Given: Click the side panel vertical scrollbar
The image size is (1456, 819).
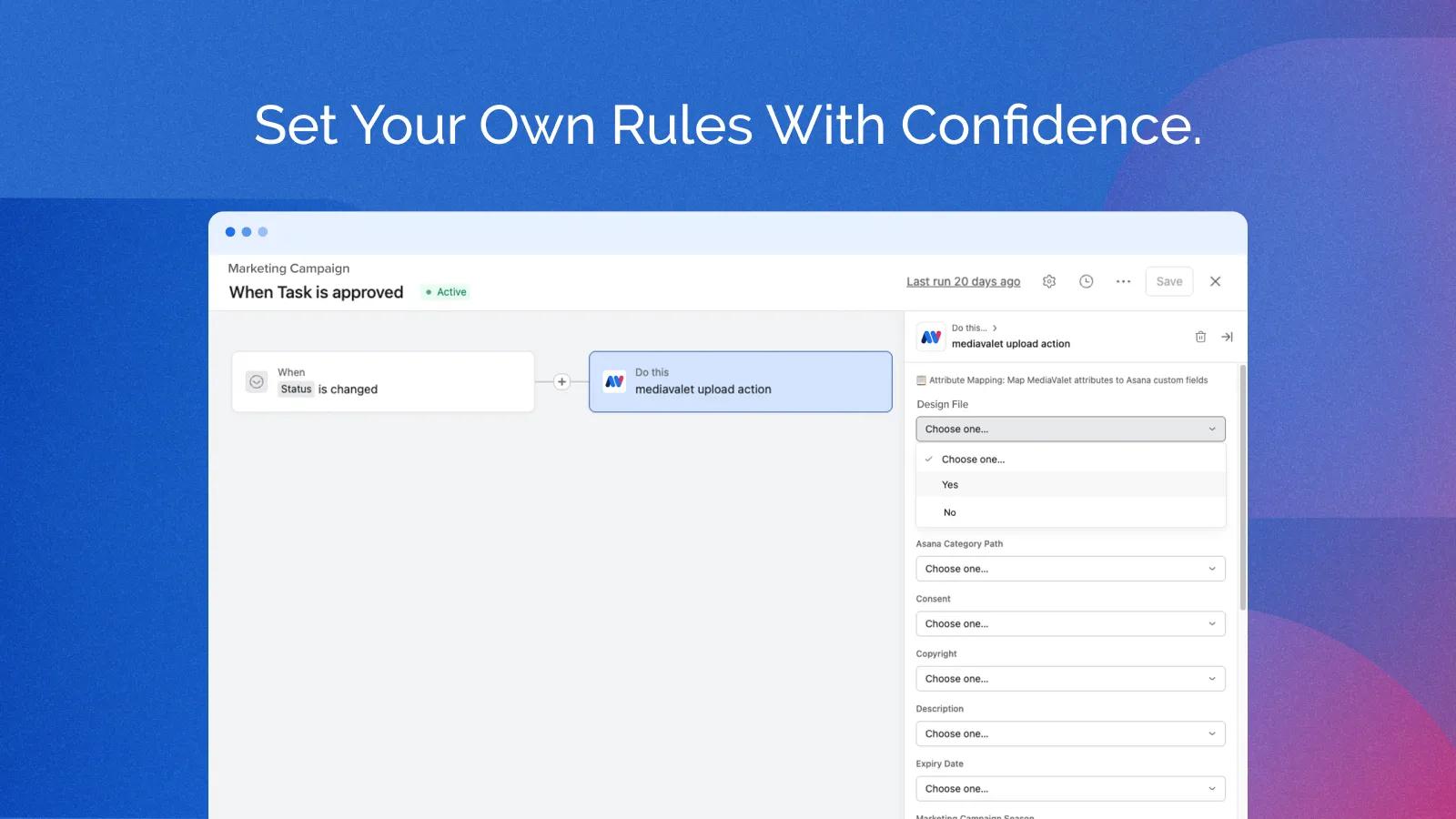Looking at the screenshot, I should pyautogui.click(x=1243, y=487).
